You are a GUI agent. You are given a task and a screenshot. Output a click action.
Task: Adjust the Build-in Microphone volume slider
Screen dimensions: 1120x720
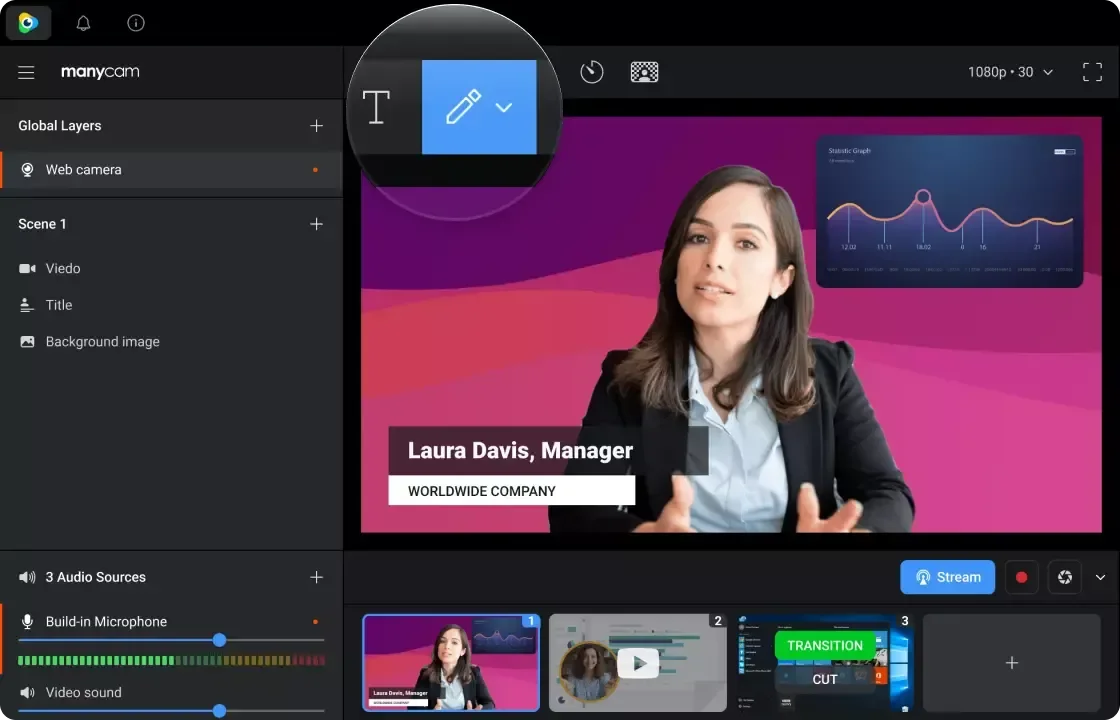pyautogui.click(x=219, y=640)
